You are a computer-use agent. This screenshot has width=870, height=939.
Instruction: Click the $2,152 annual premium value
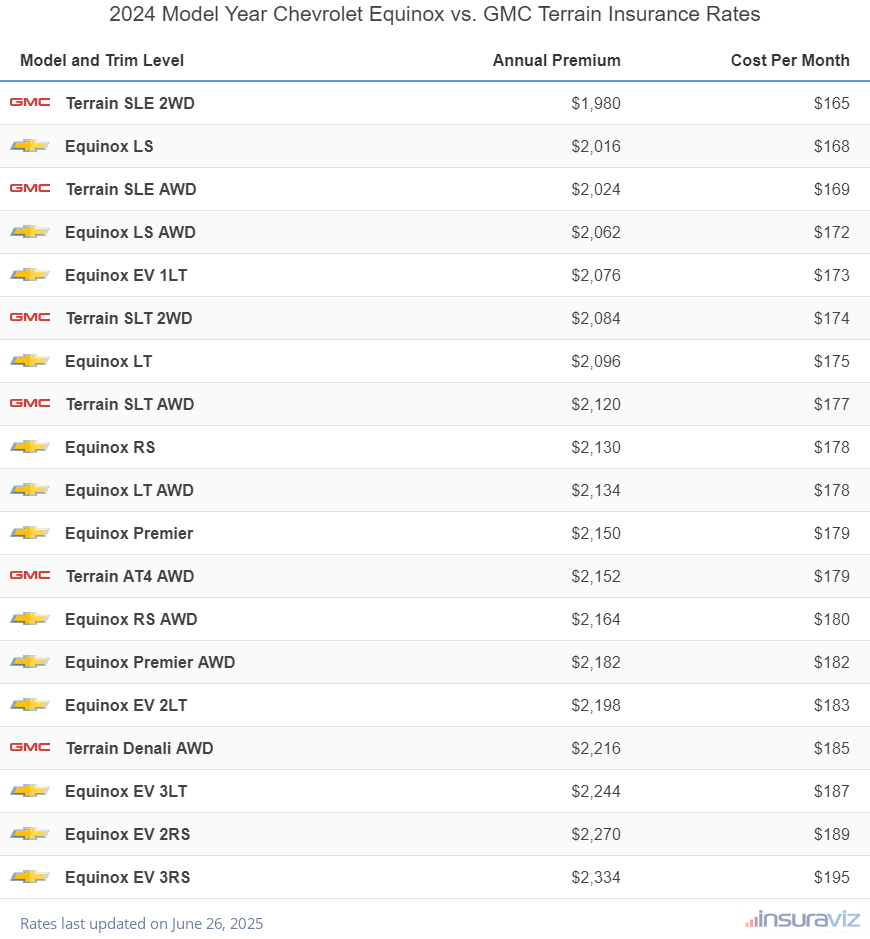tap(596, 576)
